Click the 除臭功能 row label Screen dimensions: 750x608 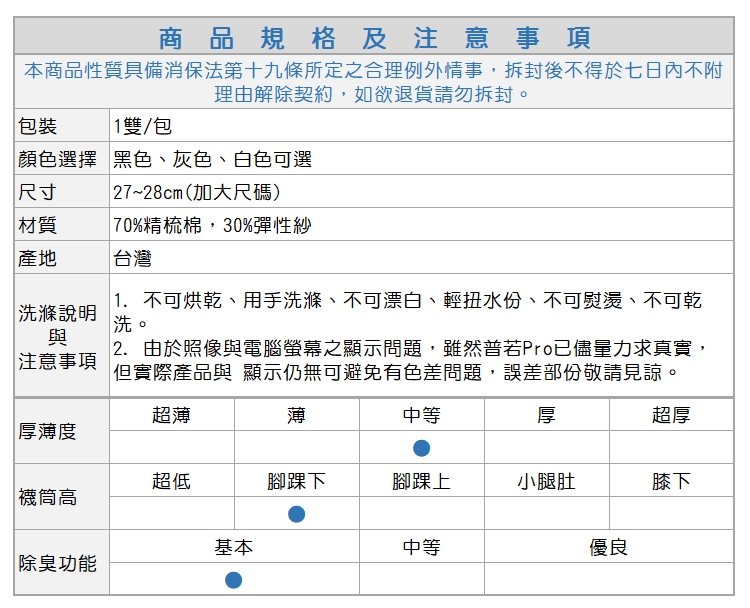[x=57, y=564]
